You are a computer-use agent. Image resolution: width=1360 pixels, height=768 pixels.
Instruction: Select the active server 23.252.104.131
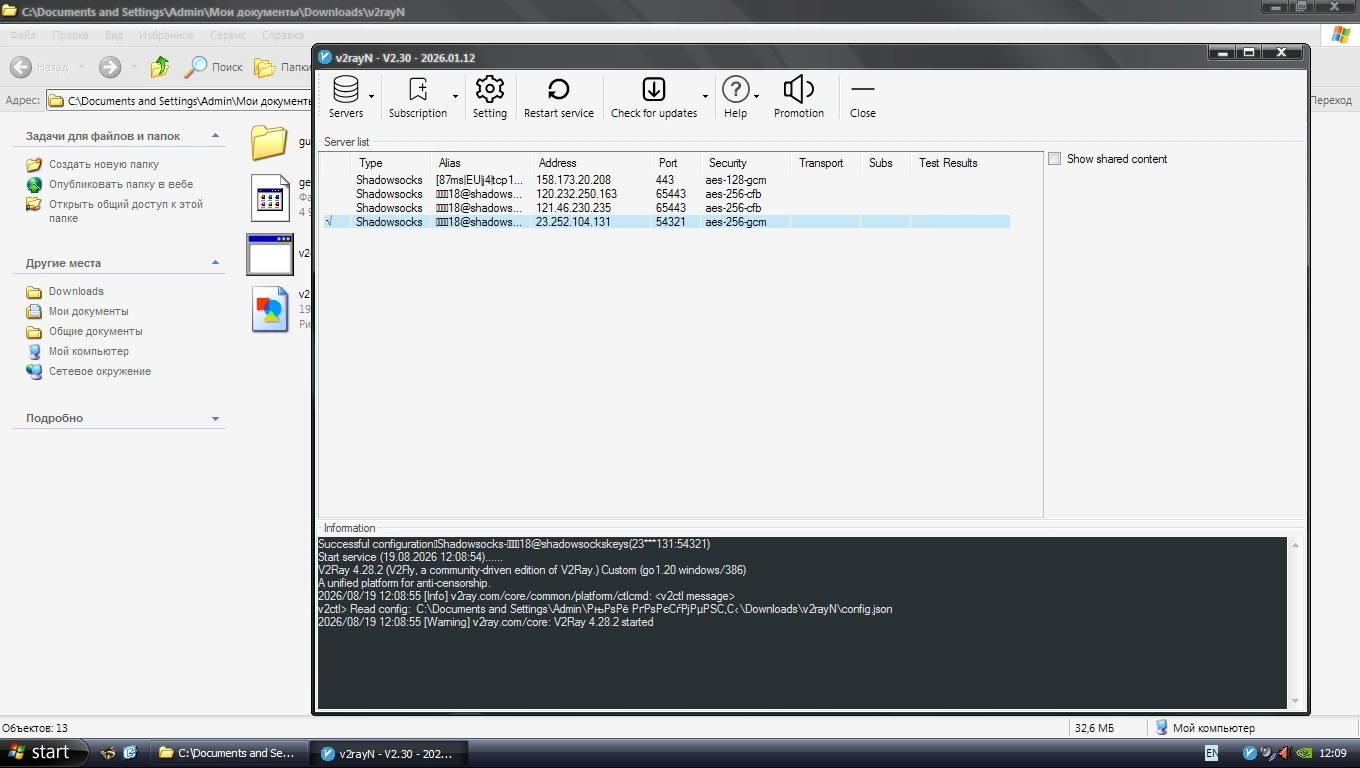click(x=665, y=222)
